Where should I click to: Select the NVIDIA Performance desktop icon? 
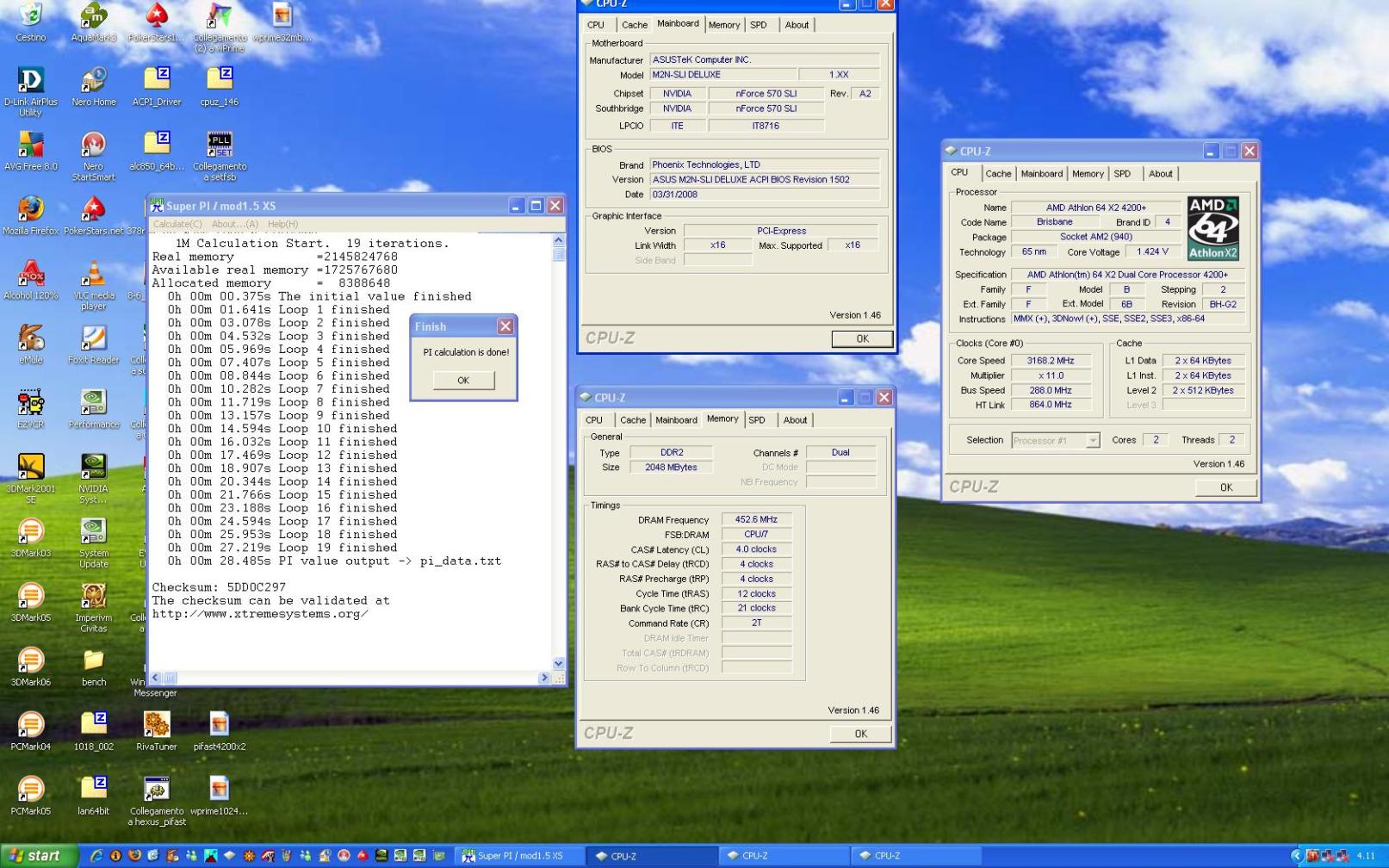click(93, 409)
